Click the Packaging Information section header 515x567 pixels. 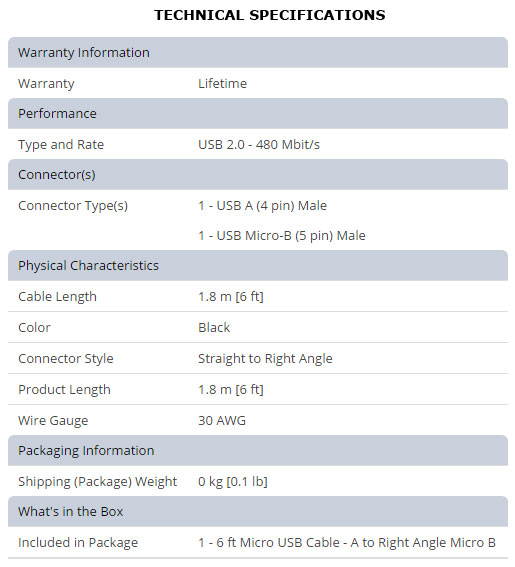click(x=258, y=451)
